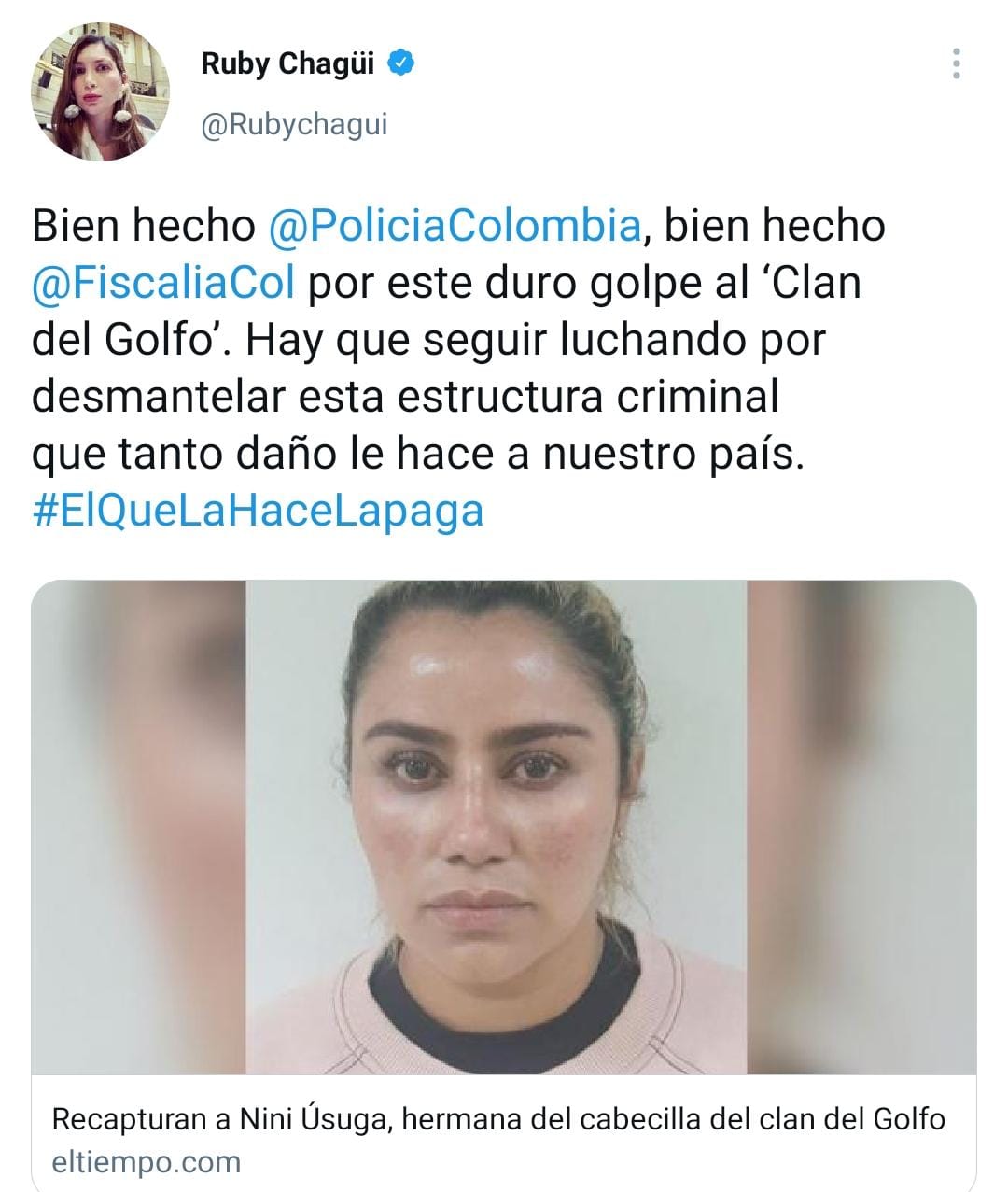
Task: Select the text 'desmantelar esta estructura criminal'
Action: click(x=405, y=396)
